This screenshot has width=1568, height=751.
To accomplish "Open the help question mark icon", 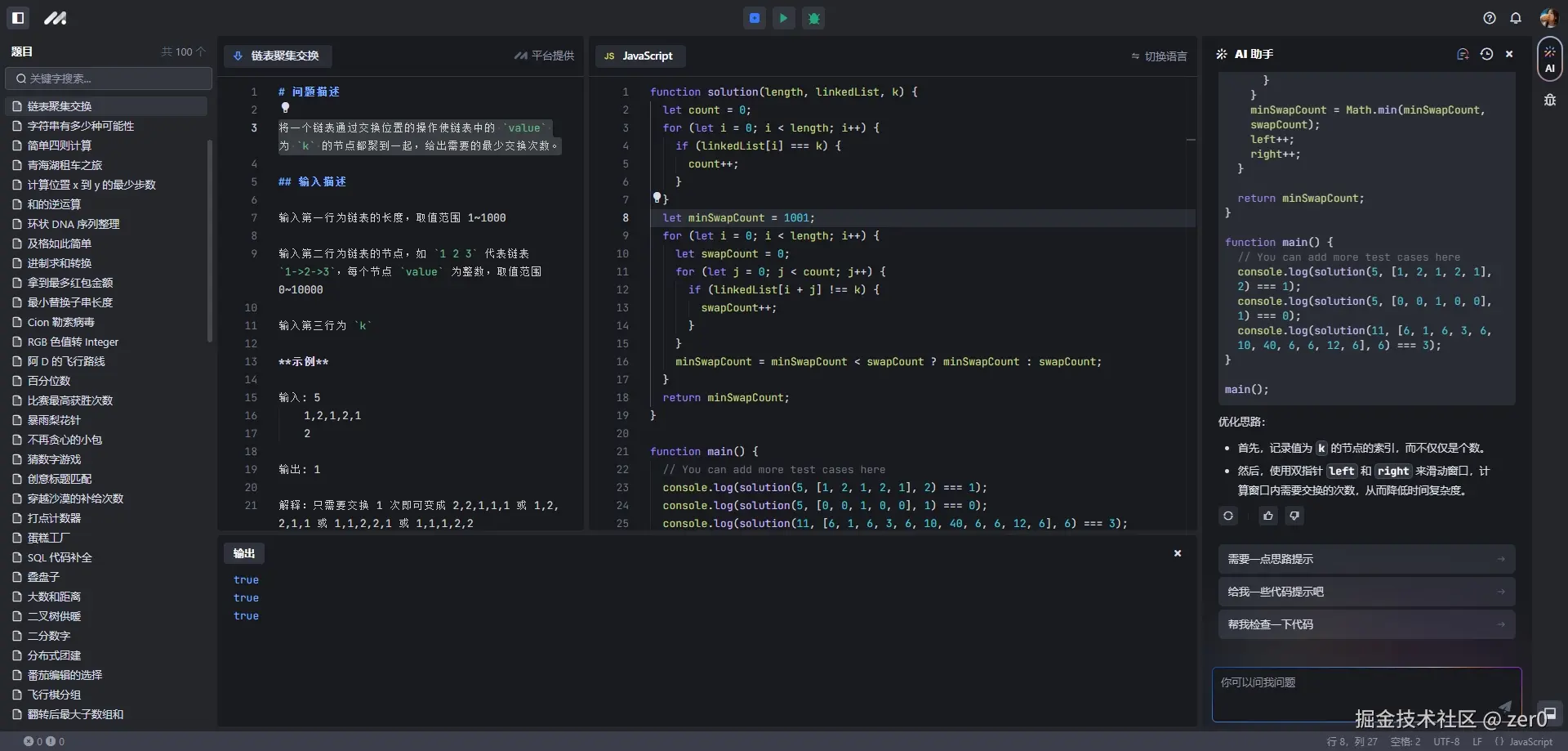I will pyautogui.click(x=1490, y=18).
